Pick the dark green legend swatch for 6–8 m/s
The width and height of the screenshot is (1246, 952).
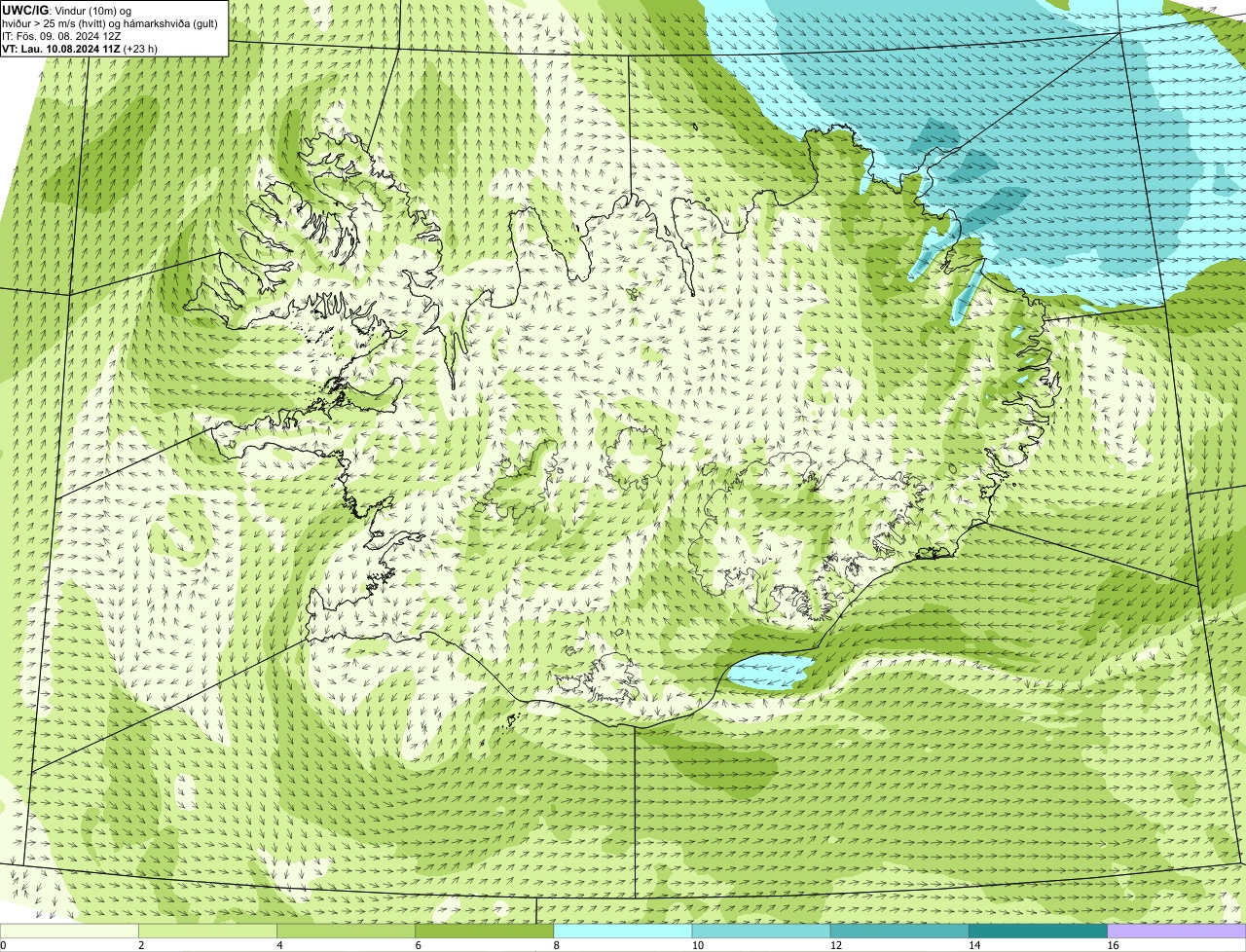tap(485, 931)
